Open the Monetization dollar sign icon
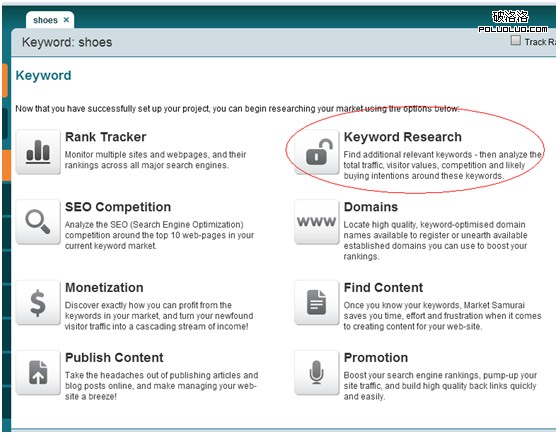This screenshot has width=558, height=434. click(x=38, y=303)
